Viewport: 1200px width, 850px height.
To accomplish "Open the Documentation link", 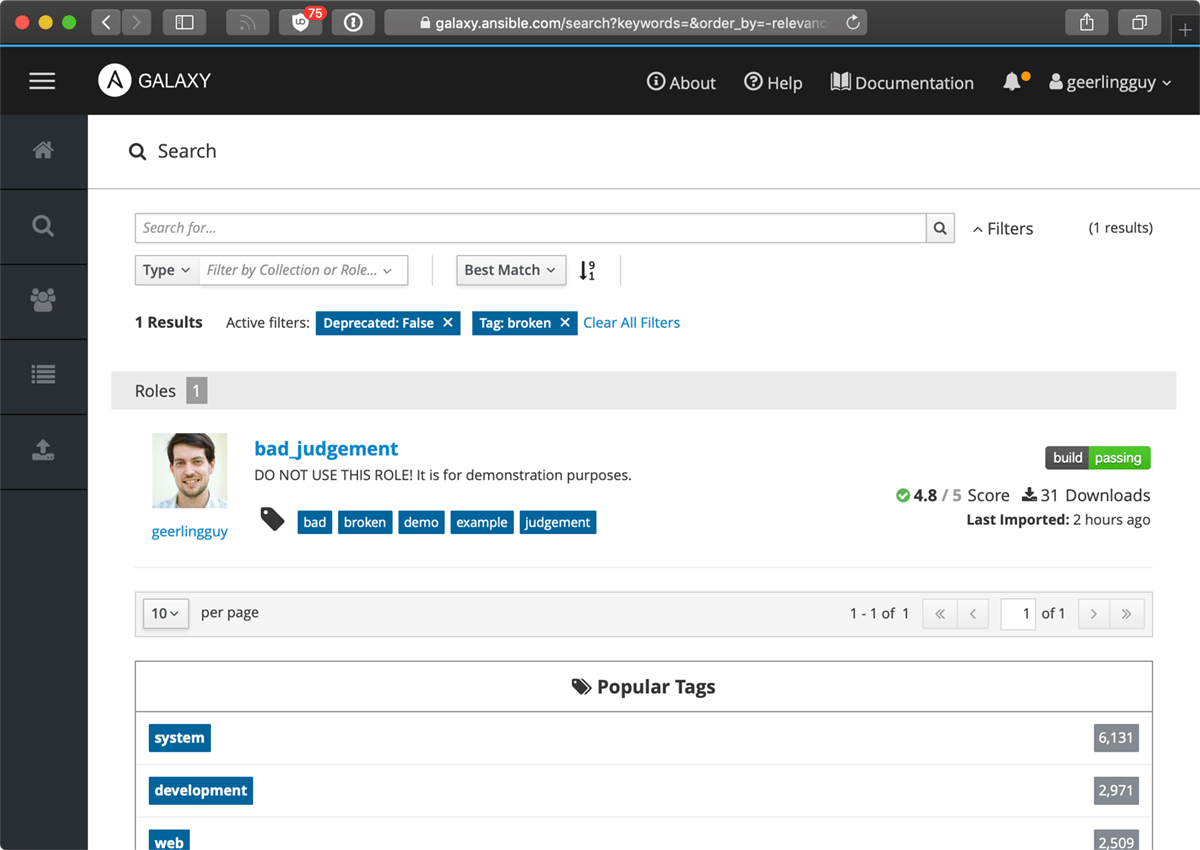I will coord(902,82).
